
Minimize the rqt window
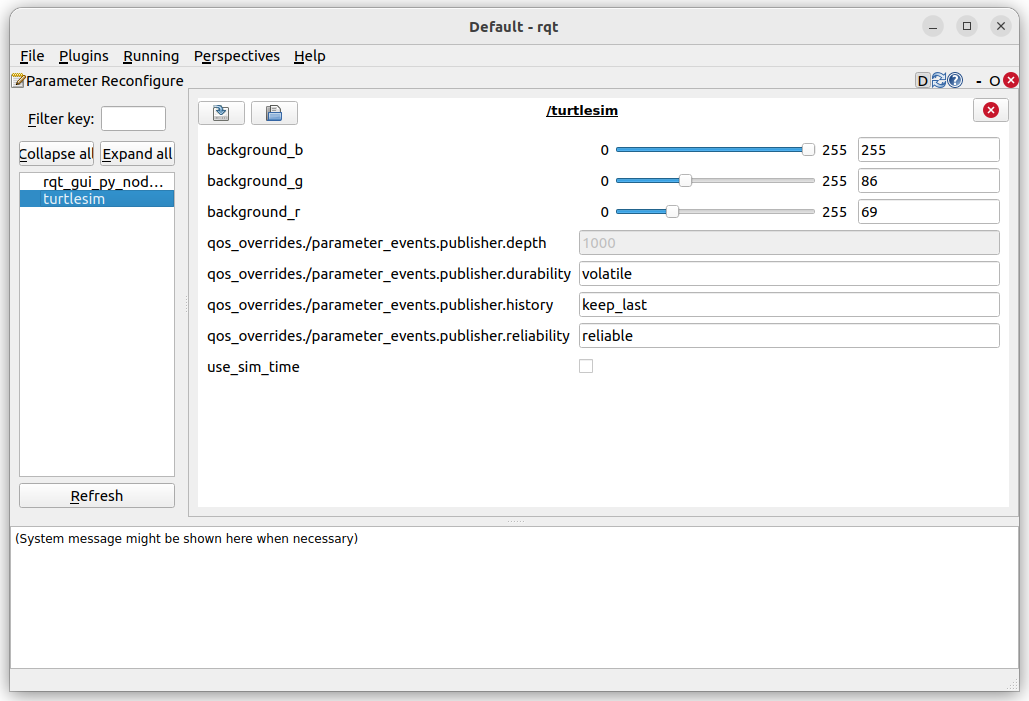933,26
